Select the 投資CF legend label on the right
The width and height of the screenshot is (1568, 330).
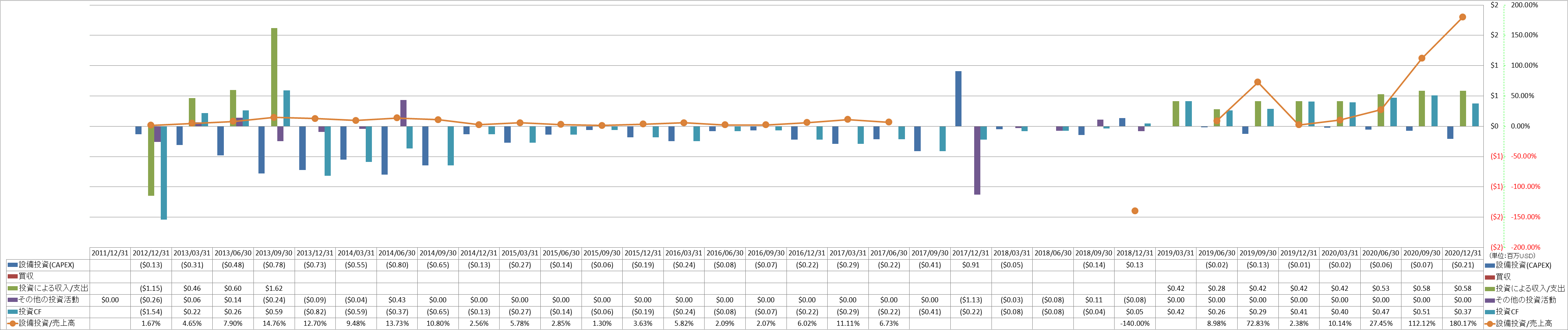pos(1507,311)
